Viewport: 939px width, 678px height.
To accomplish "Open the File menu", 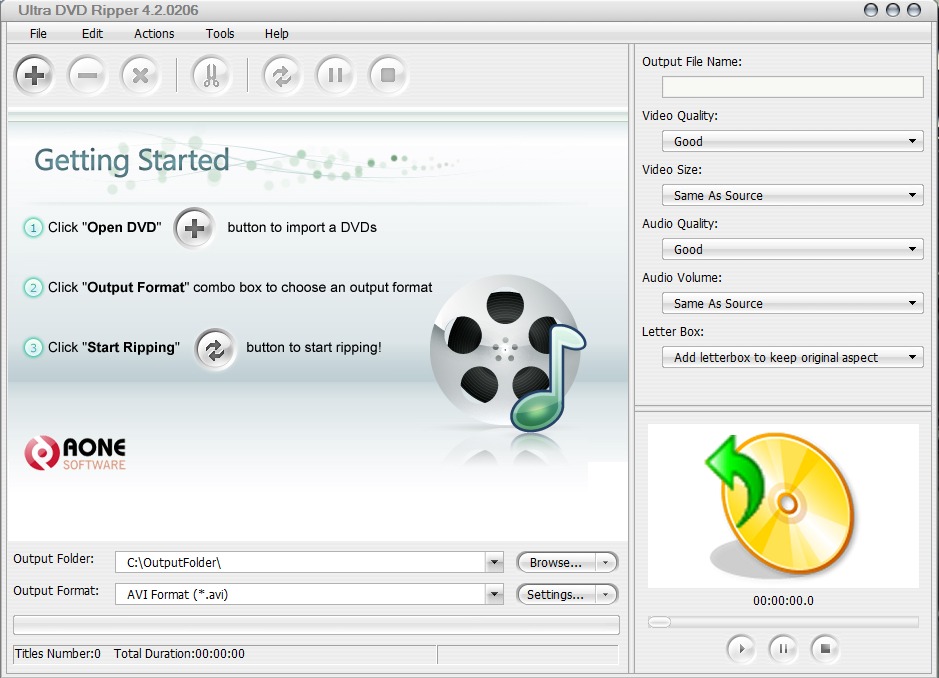I will pos(38,34).
